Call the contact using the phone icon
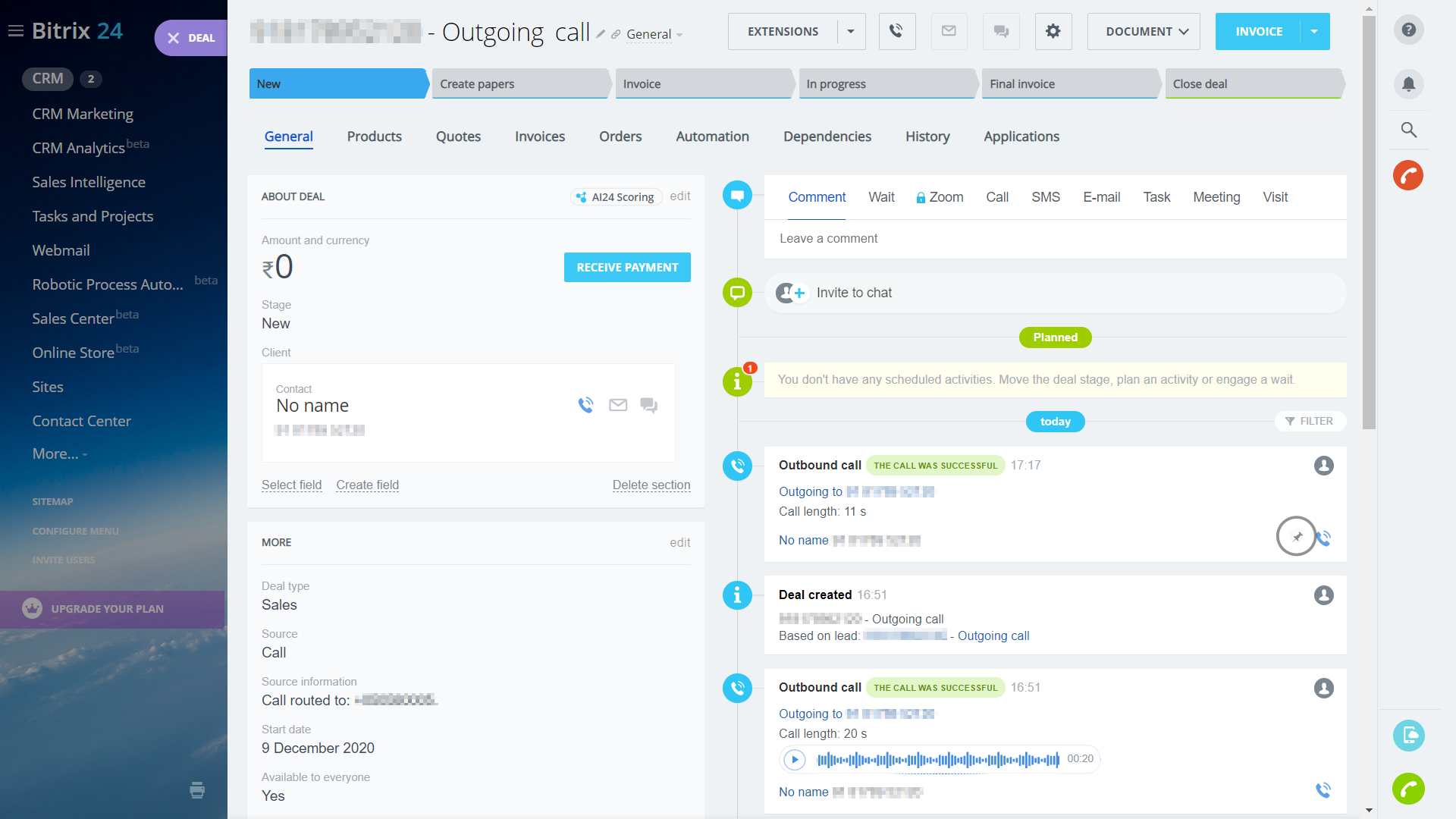The image size is (1456, 819). click(x=585, y=405)
